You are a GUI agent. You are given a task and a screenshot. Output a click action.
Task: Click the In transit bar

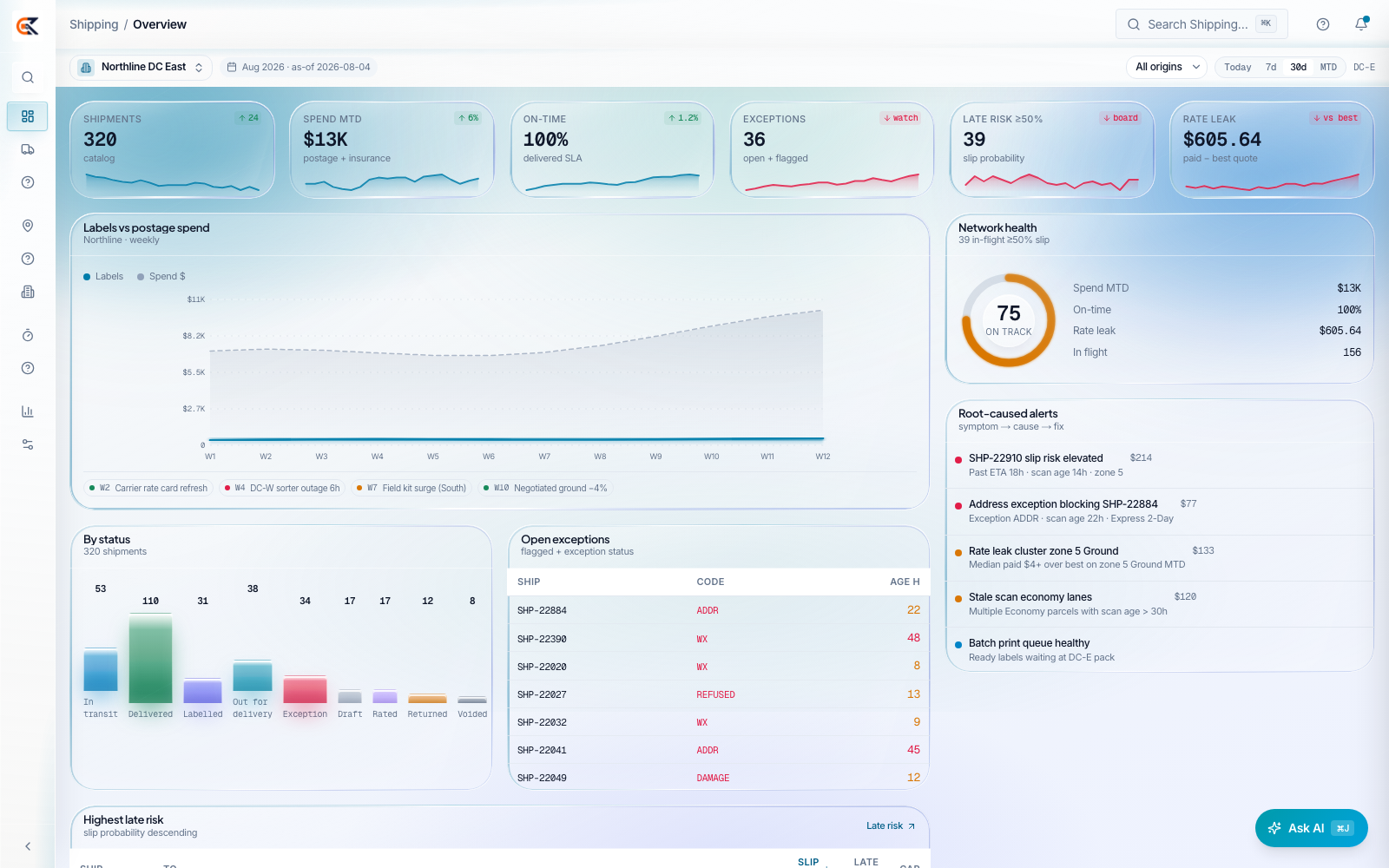pyautogui.click(x=101, y=669)
